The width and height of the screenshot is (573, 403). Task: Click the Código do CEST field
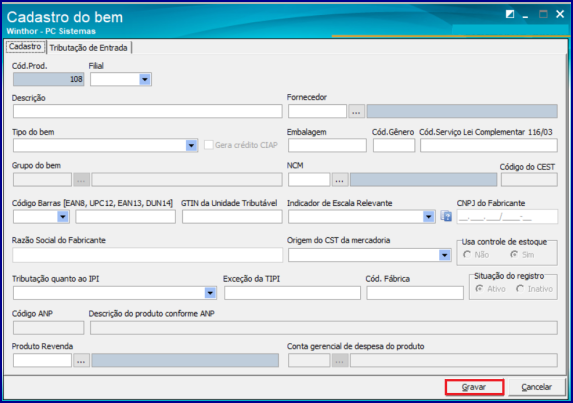(x=529, y=180)
